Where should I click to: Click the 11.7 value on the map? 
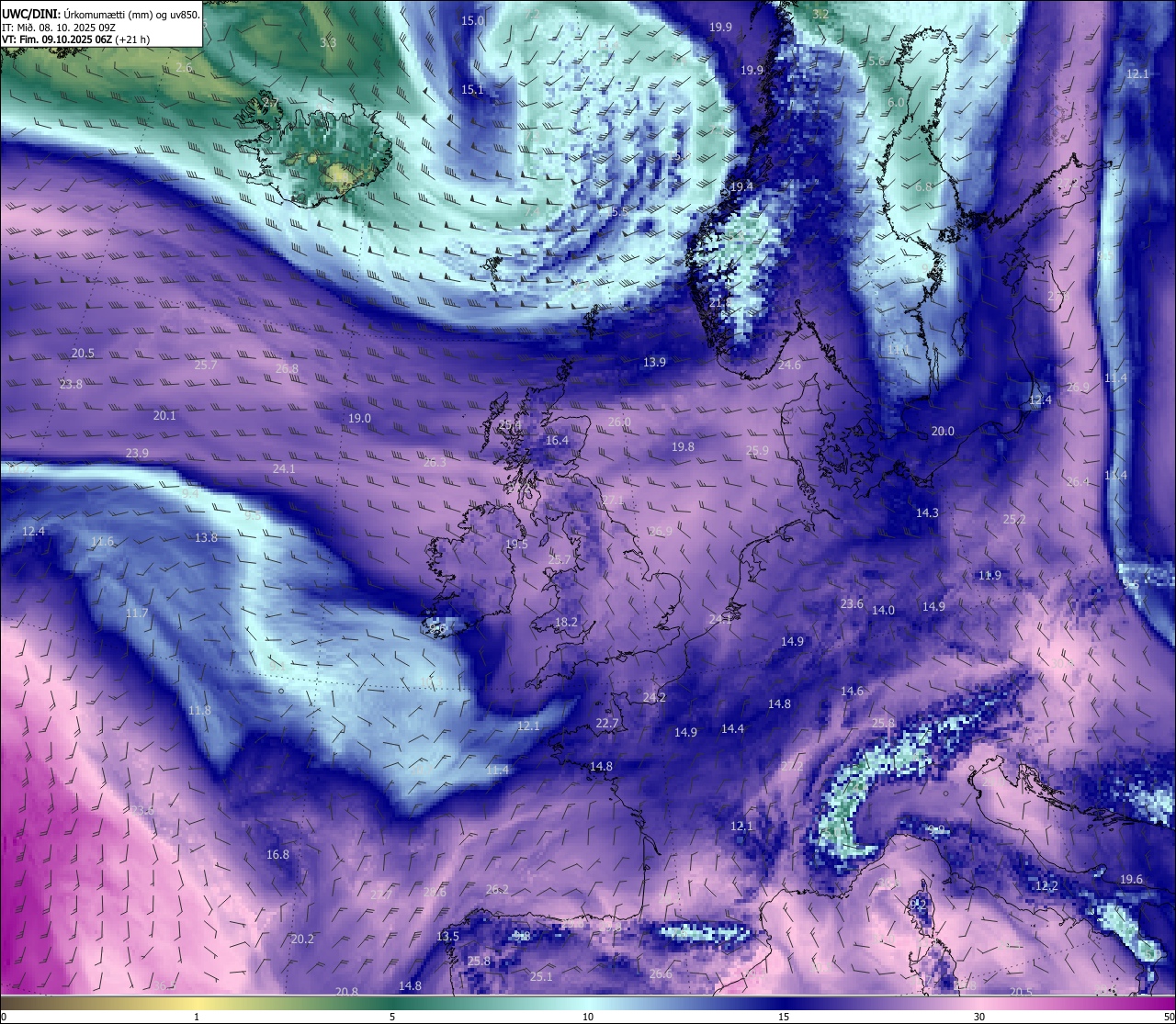(136, 613)
